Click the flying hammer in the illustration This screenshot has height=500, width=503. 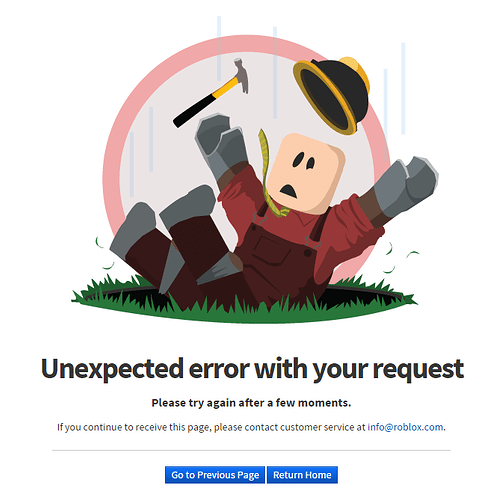pos(211,93)
